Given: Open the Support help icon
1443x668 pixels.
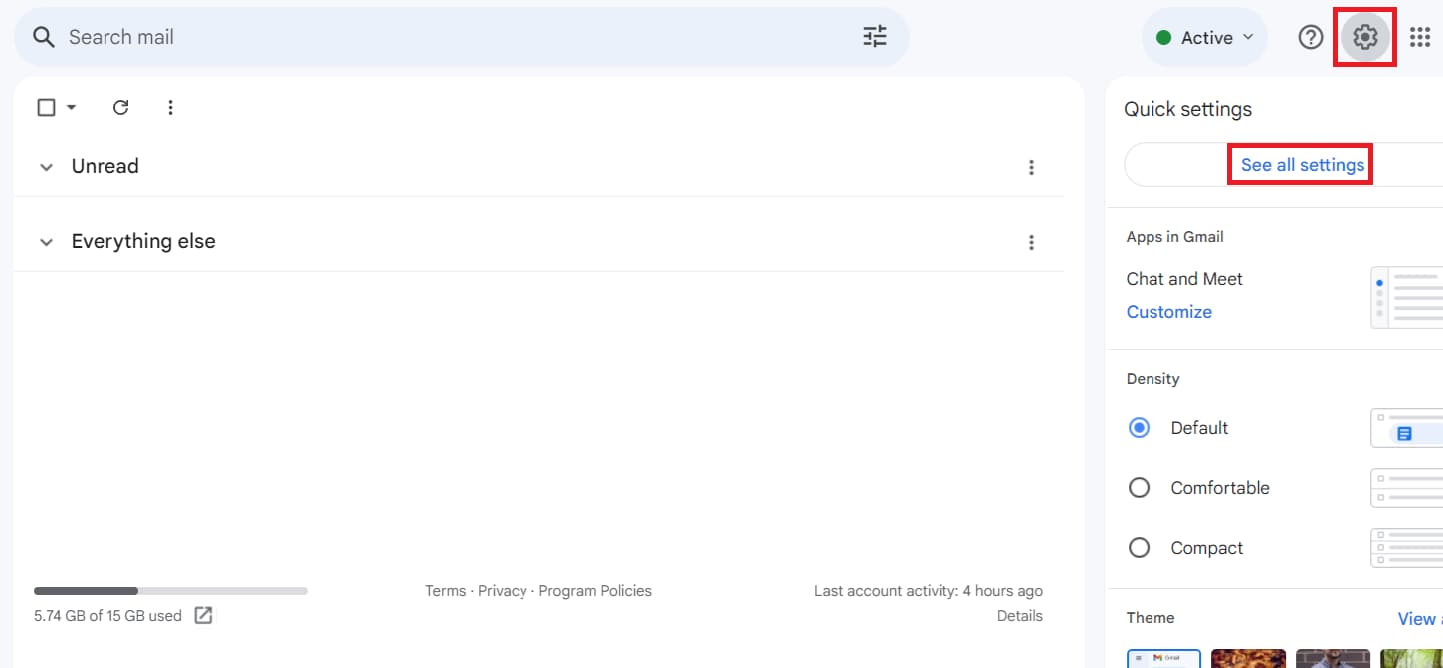Looking at the screenshot, I should click(x=1310, y=37).
